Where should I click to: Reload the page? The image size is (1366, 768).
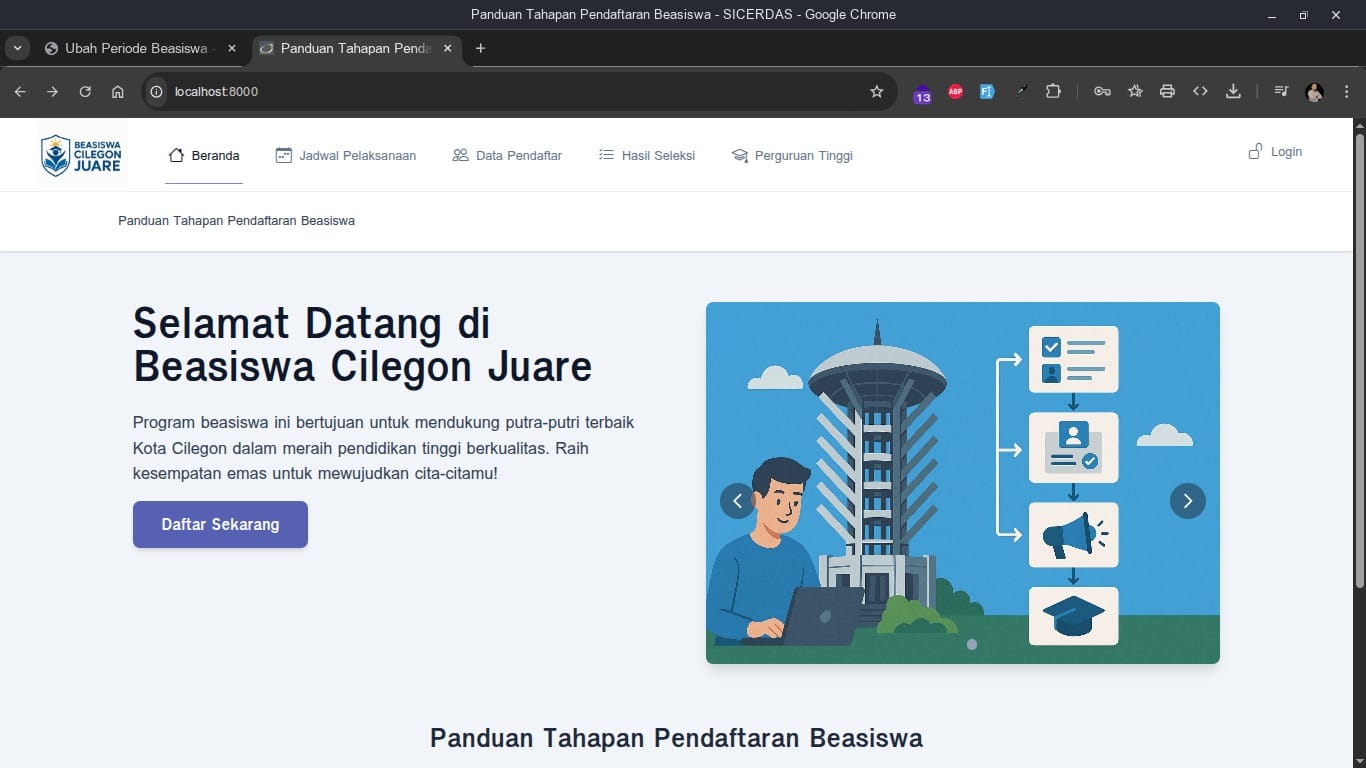click(85, 92)
